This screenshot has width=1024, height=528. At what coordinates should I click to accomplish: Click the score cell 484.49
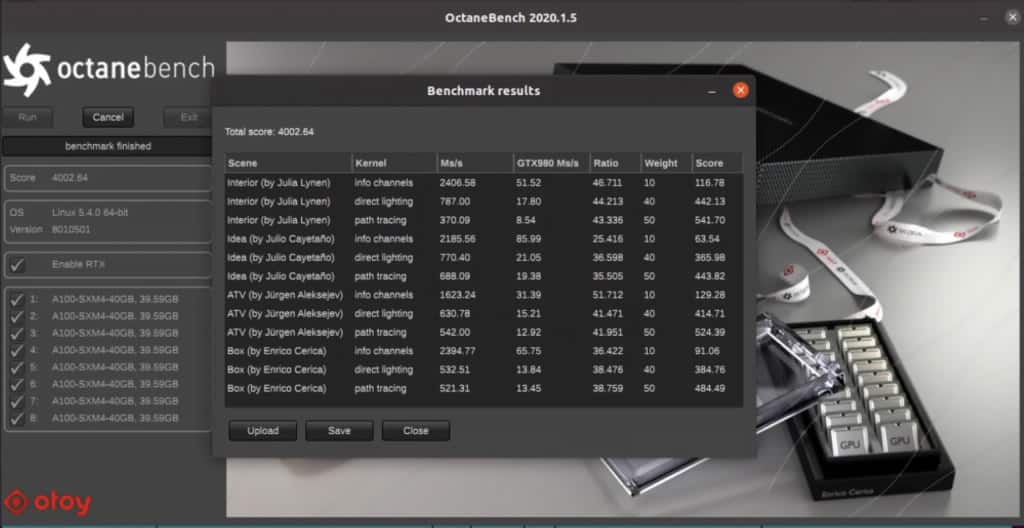(x=710, y=388)
